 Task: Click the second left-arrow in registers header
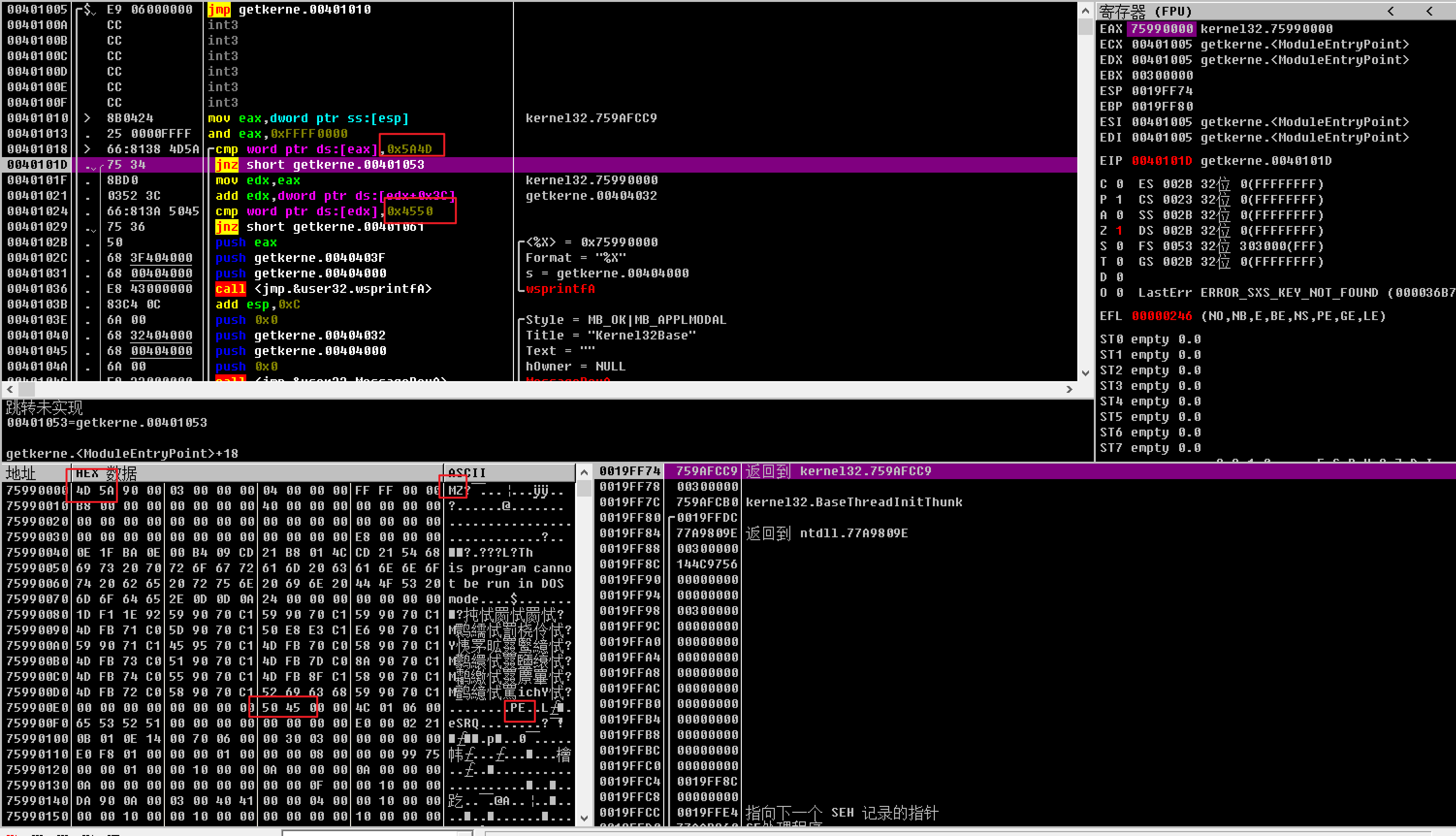(1430, 11)
